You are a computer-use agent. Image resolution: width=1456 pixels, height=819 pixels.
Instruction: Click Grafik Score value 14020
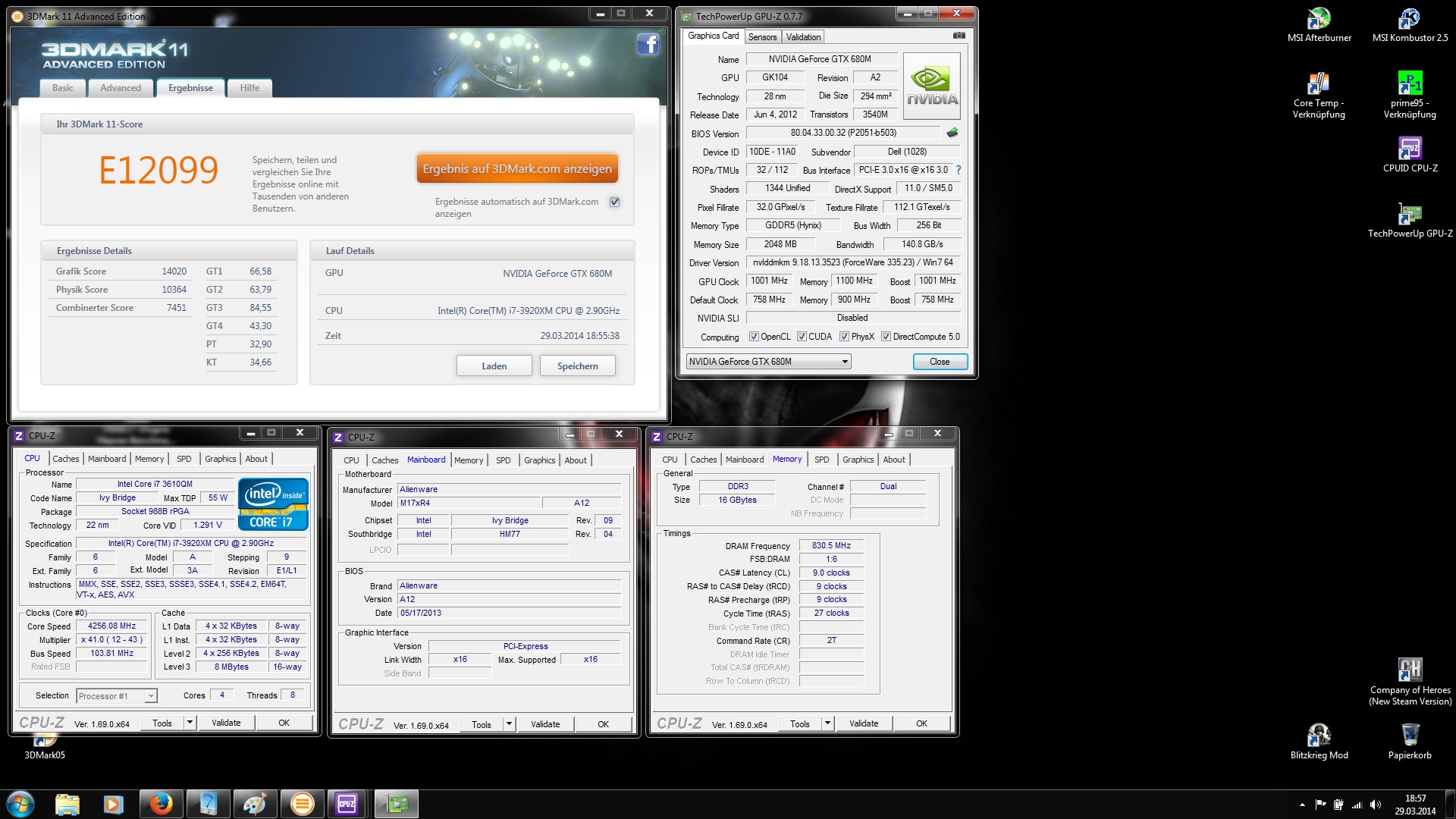click(x=174, y=271)
